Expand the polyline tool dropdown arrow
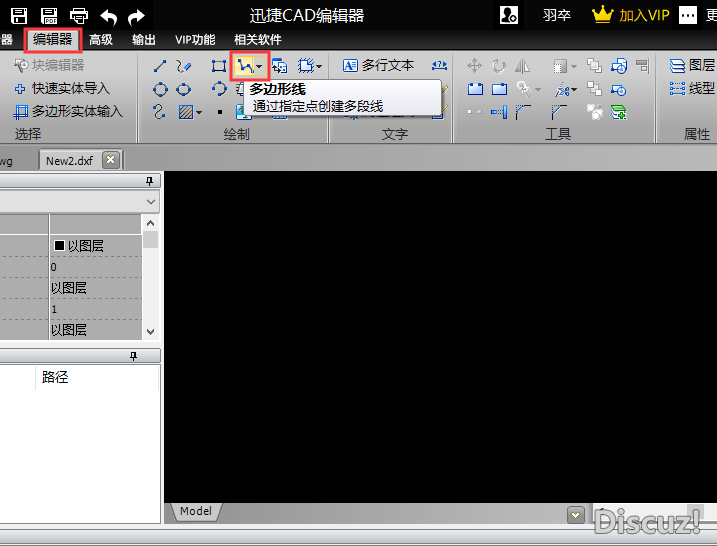Viewport: 717px width, 546px height. [x=260, y=67]
